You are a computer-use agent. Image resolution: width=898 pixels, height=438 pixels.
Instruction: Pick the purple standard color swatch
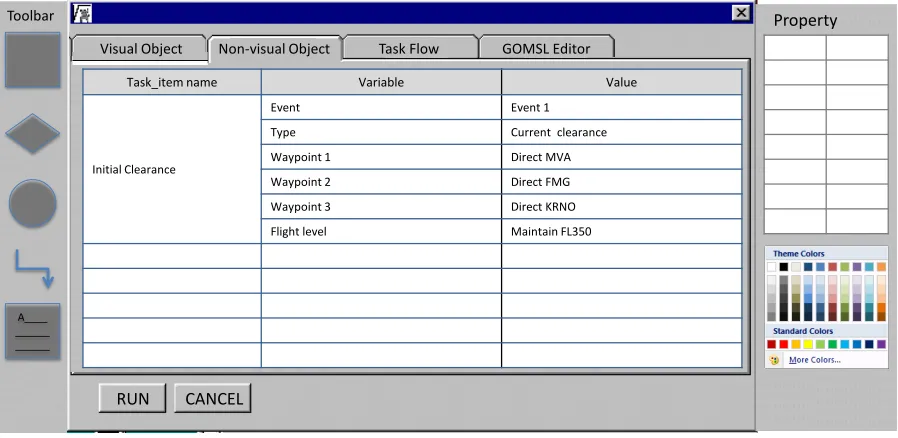(881, 344)
